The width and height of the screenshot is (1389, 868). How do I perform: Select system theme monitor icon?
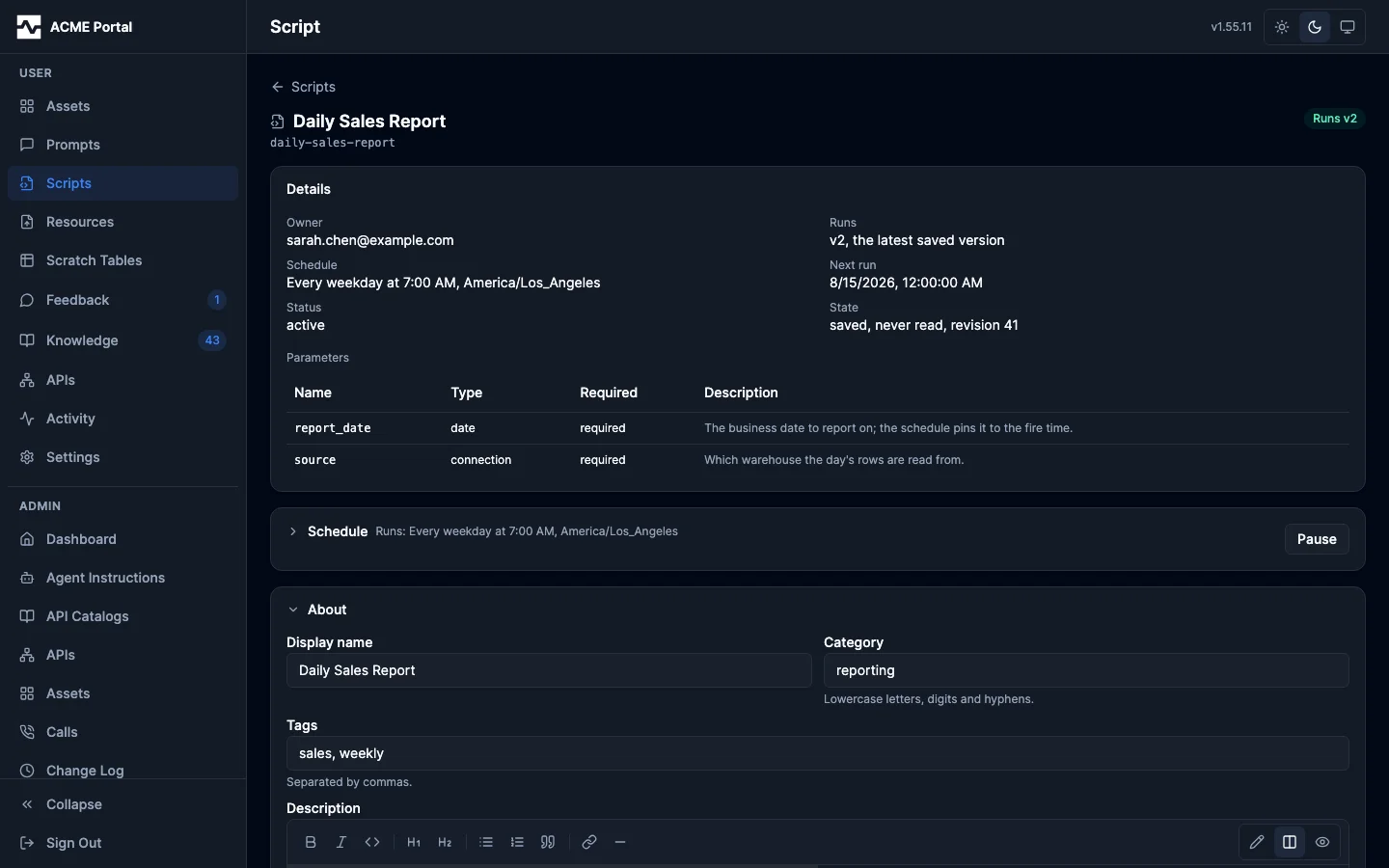pos(1348,27)
